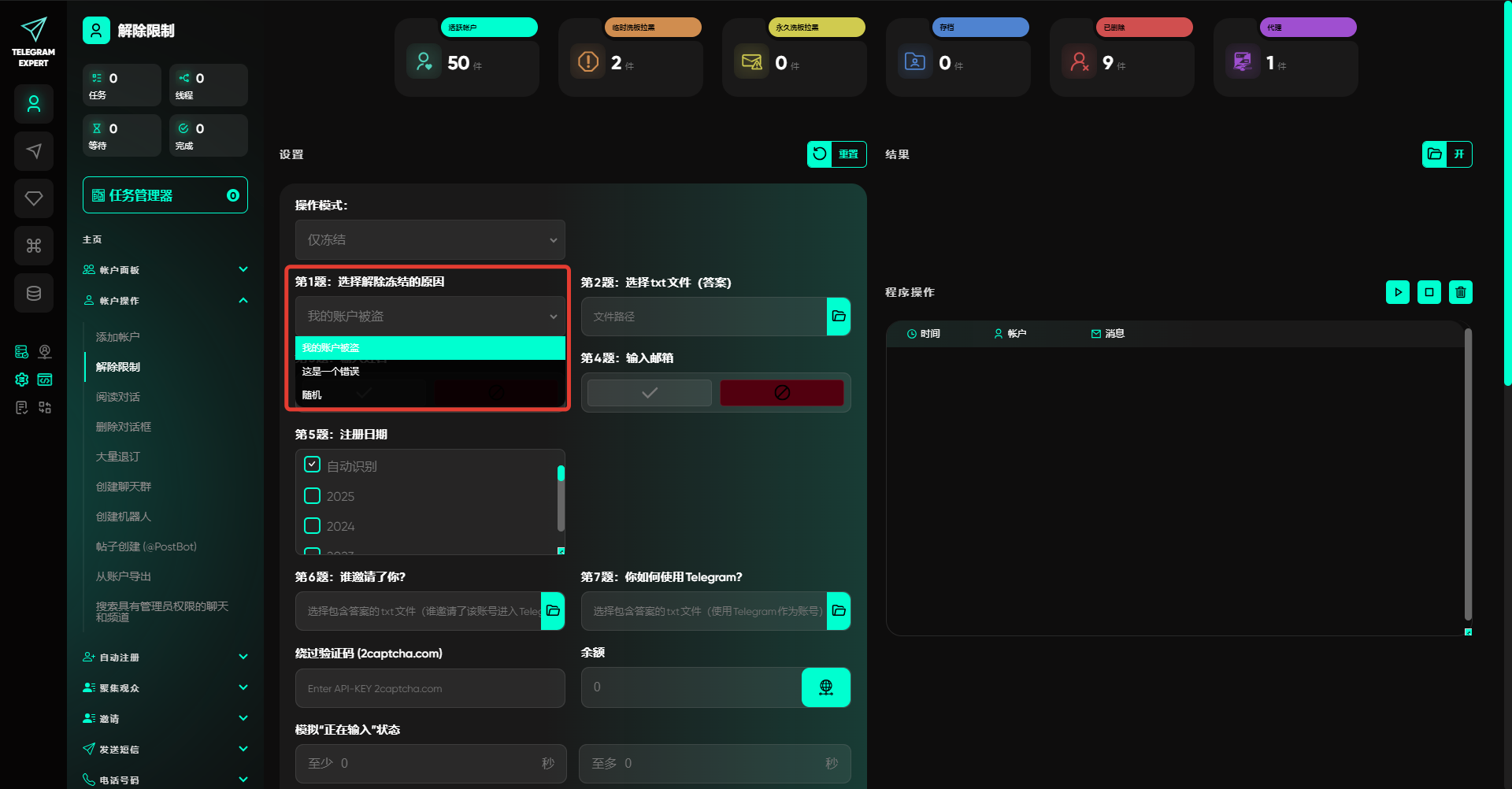Choose checkmark option for question 4 email
This screenshot has height=789, width=1512.
(x=650, y=393)
